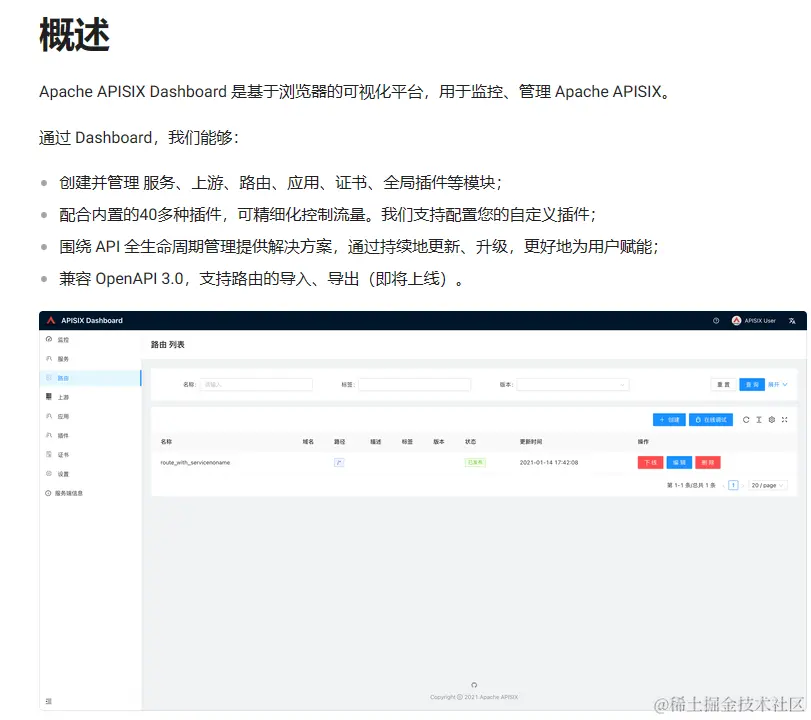The image size is (811, 720).
Task: Click the next page arrow in pagination
Action: [743, 485]
